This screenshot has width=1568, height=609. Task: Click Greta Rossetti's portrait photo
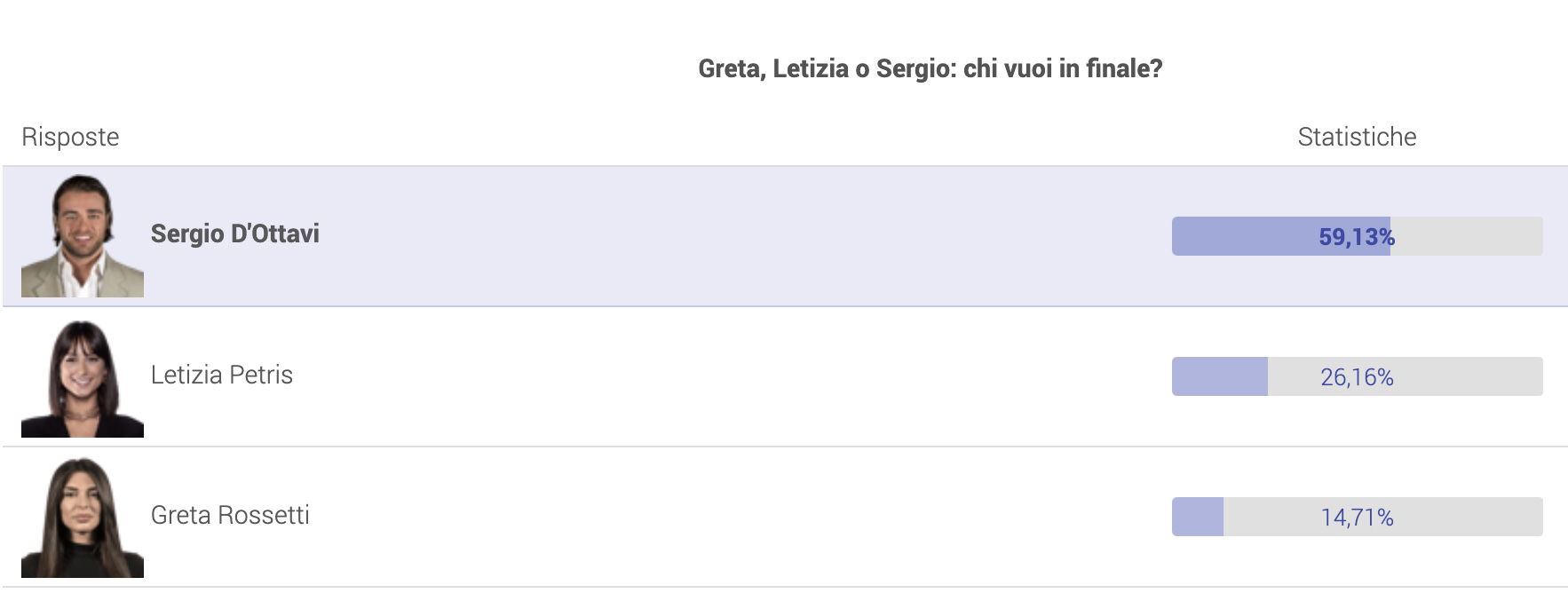coord(83,517)
